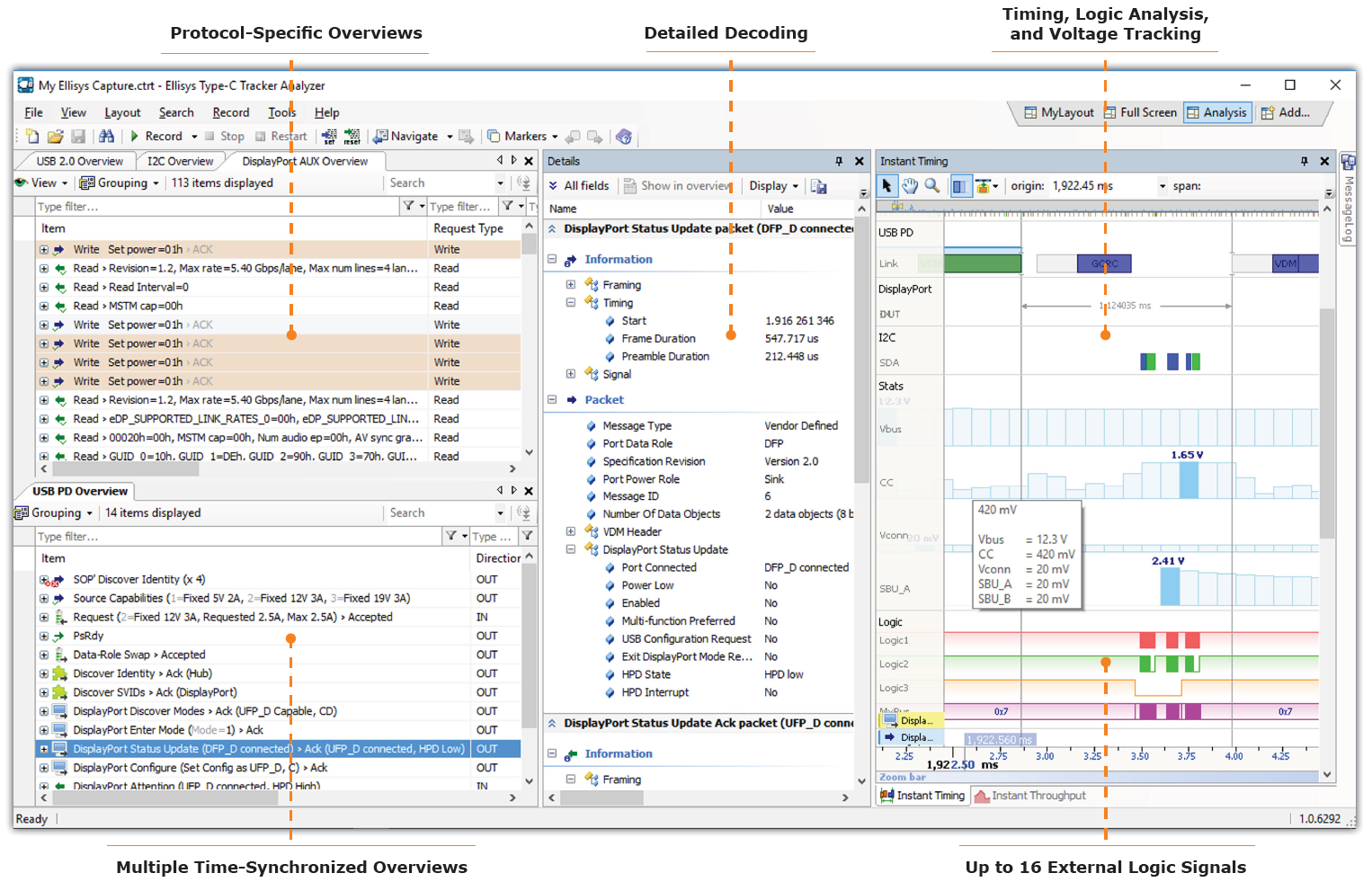The height and width of the screenshot is (882, 1372).
Task: Open the Markers dropdown
Action: [x=555, y=138]
